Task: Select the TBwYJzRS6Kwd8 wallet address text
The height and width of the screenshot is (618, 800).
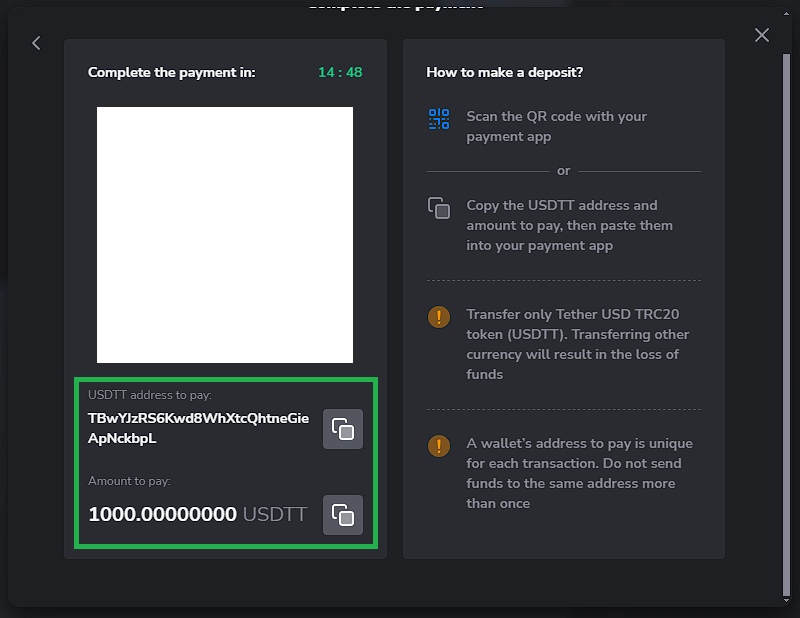Action: pyautogui.click(x=198, y=428)
